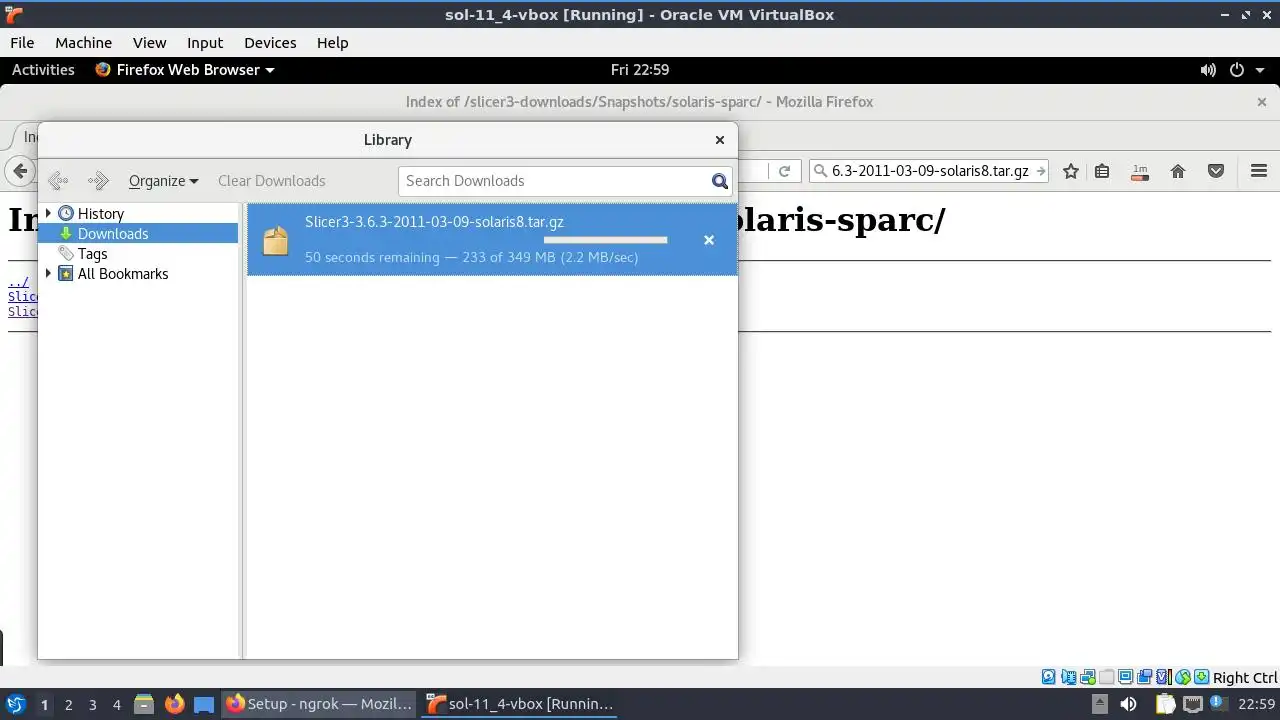Expand the All Bookmarks tree node
Viewport: 1280px width, 720px height.
pos(48,273)
